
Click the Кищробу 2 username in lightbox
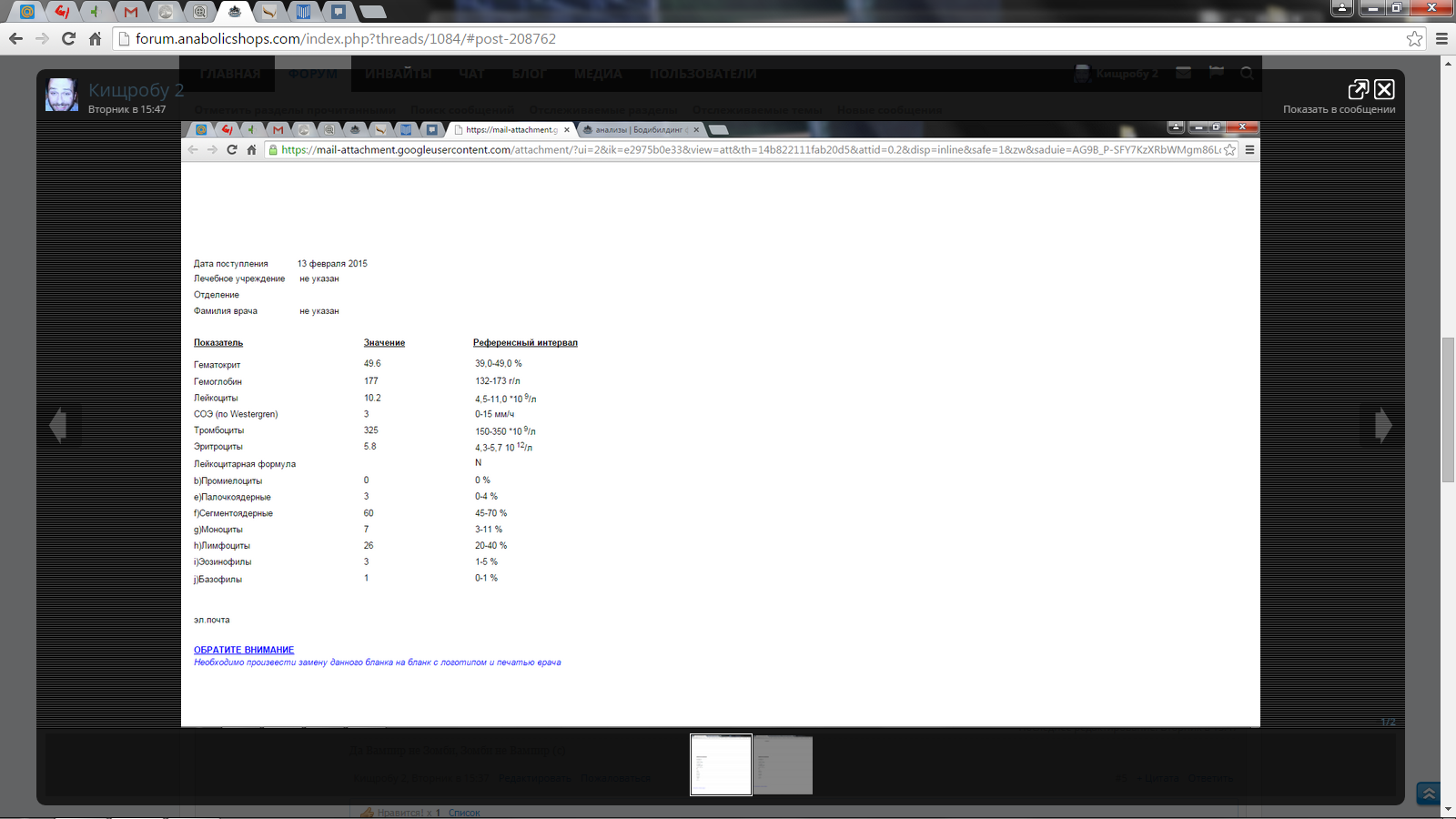[x=136, y=89]
